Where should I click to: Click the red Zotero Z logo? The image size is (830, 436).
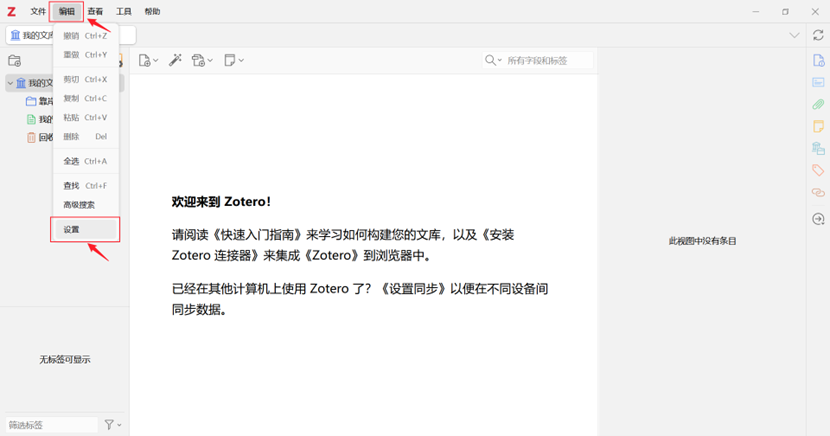11,12
